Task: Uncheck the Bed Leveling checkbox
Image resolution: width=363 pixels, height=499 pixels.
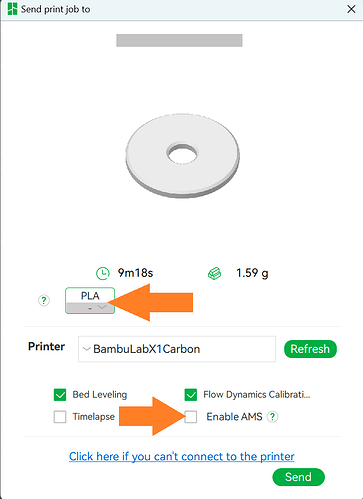Action: [60, 395]
